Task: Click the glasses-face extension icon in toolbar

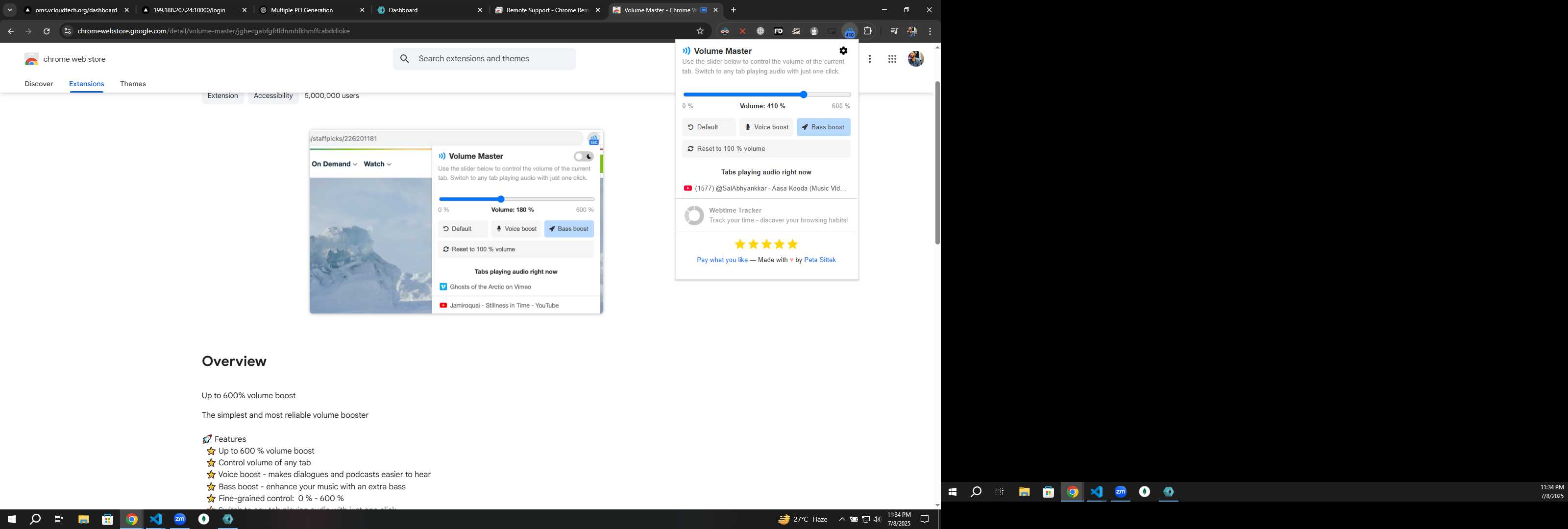Action: [x=724, y=31]
